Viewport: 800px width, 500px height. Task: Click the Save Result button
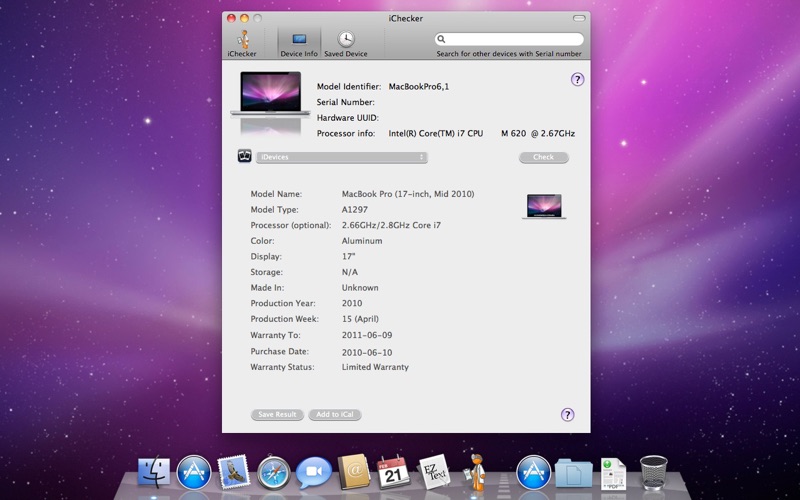point(277,414)
